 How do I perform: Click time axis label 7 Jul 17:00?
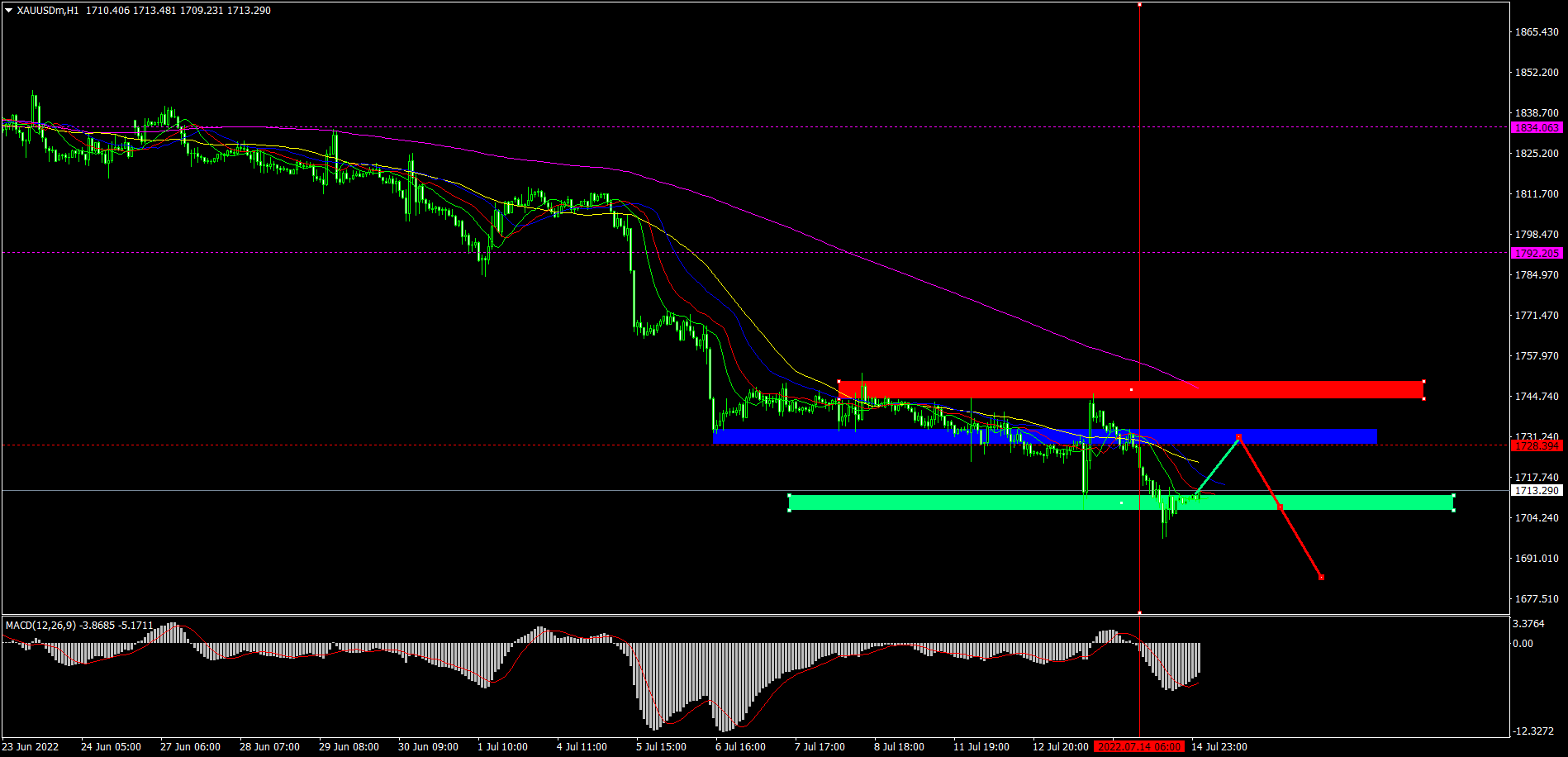tap(820, 747)
